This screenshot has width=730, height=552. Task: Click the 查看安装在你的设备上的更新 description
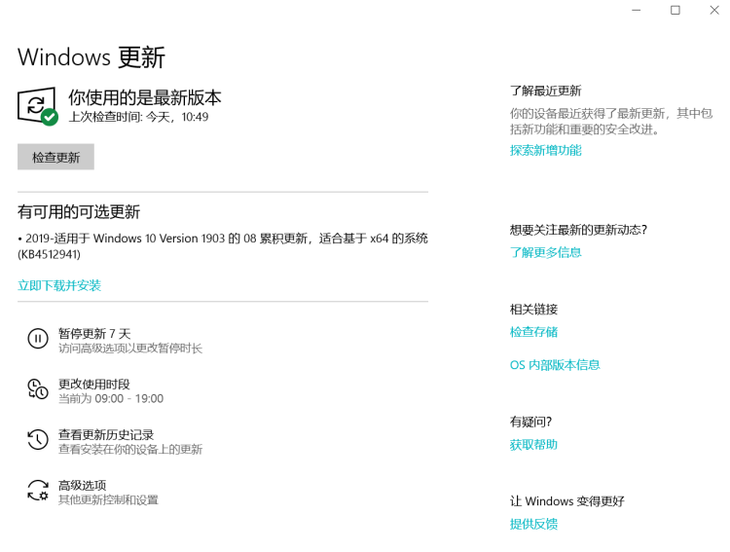click(x=130, y=450)
